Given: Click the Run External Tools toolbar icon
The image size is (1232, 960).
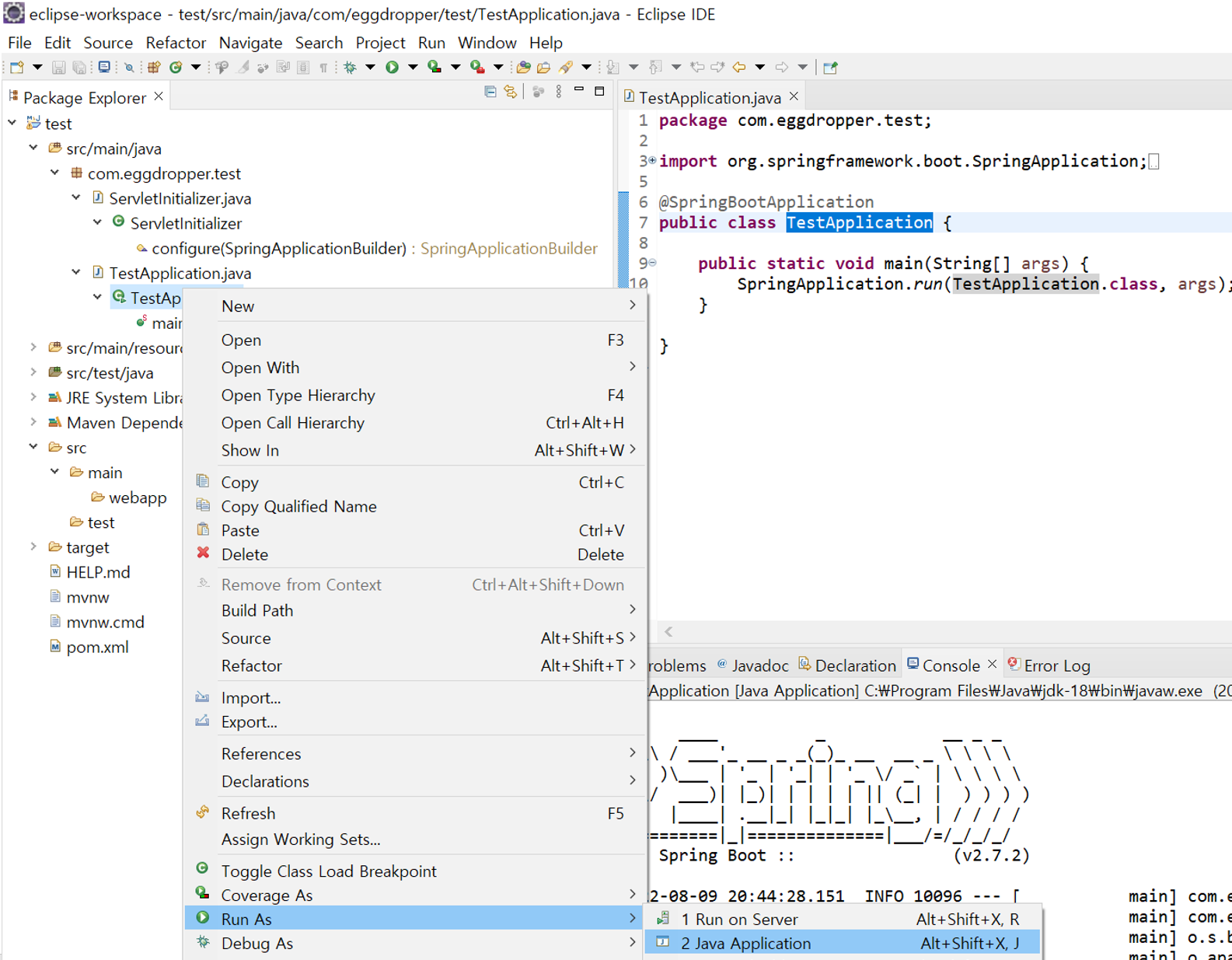Looking at the screenshot, I should coord(478,68).
